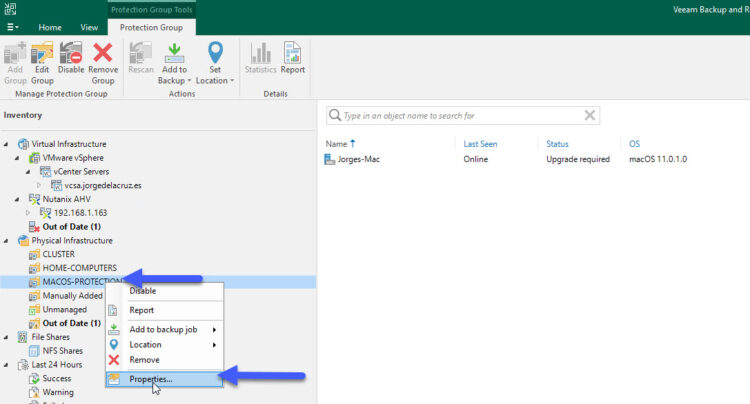Choose Properties... in the context menu
Viewport: 750px width, 404px height.
pos(165,379)
